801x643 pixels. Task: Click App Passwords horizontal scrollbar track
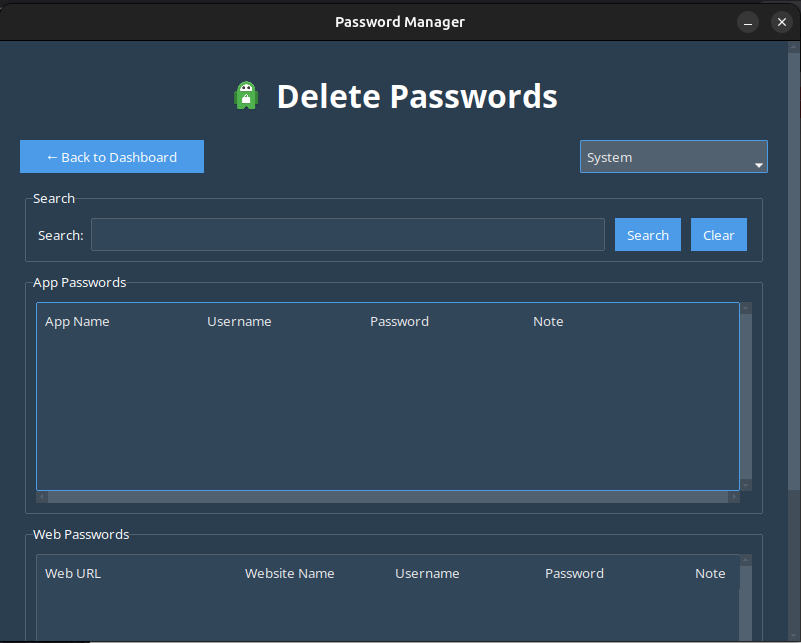click(x=388, y=497)
